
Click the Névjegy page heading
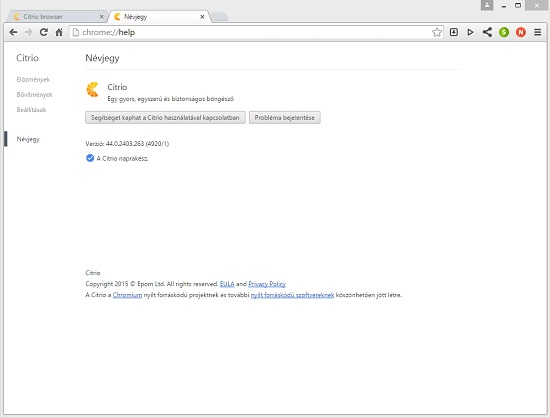[x=102, y=58]
